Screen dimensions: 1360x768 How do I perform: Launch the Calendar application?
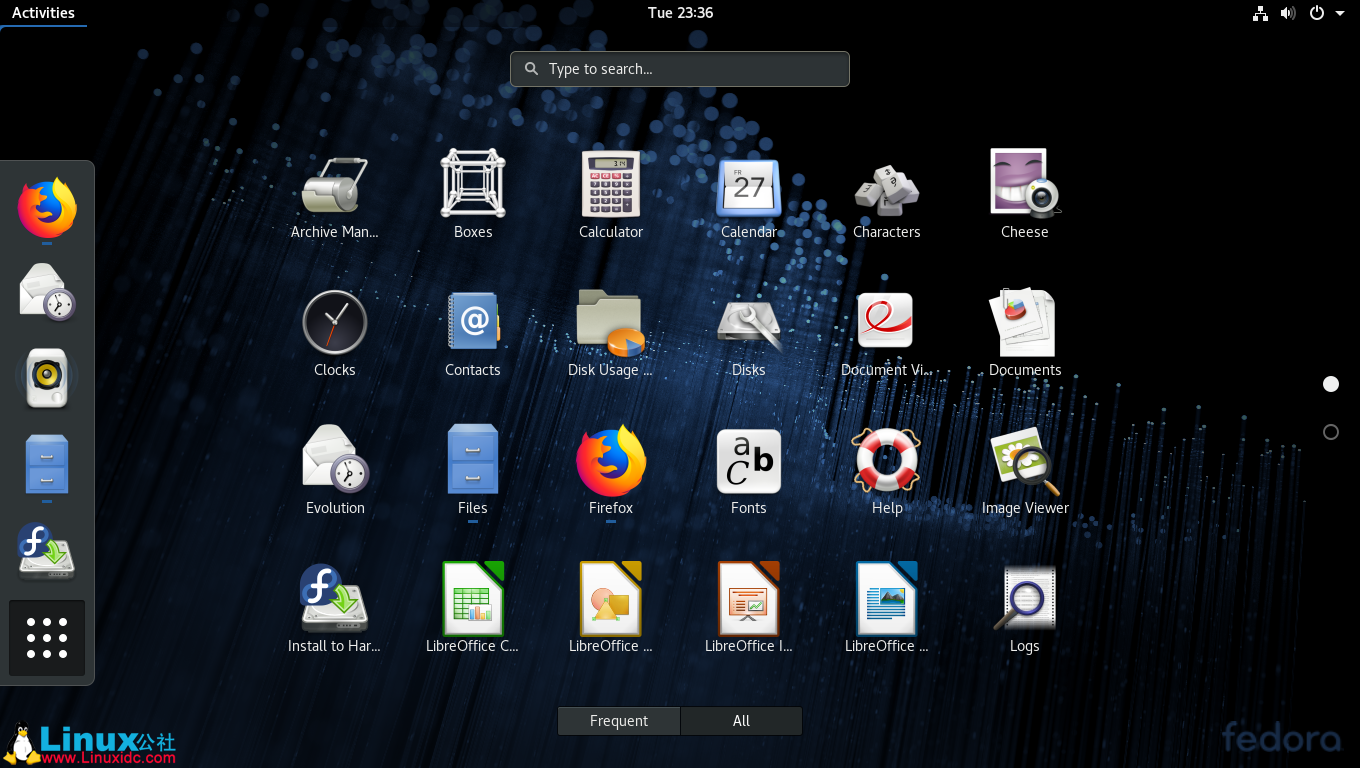click(749, 196)
